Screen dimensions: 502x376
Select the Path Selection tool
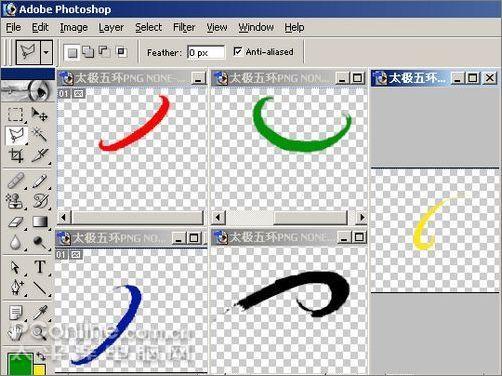(x=15, y=267)
